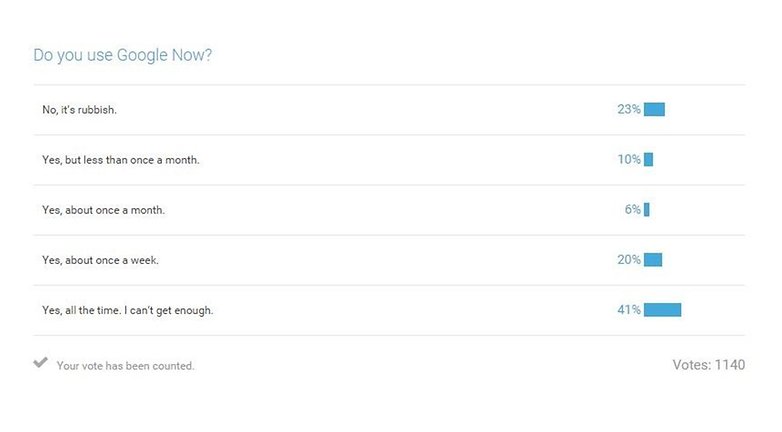Click the 10% result bar
The image size is (782, 432).
[x=648, y=159]
